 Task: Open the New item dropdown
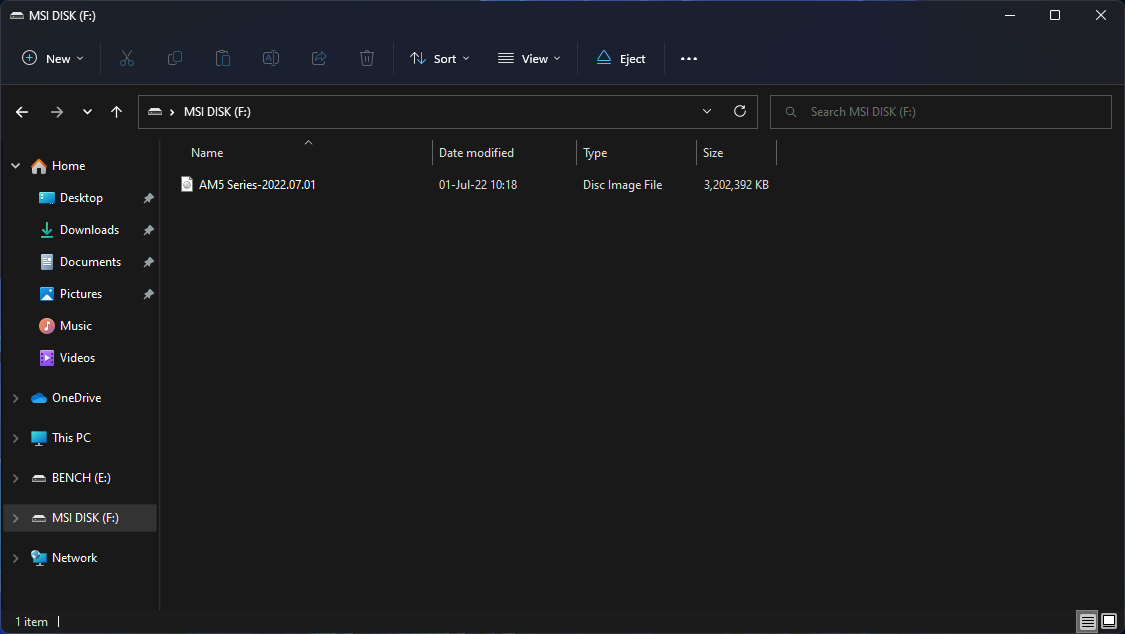(53, 59)
